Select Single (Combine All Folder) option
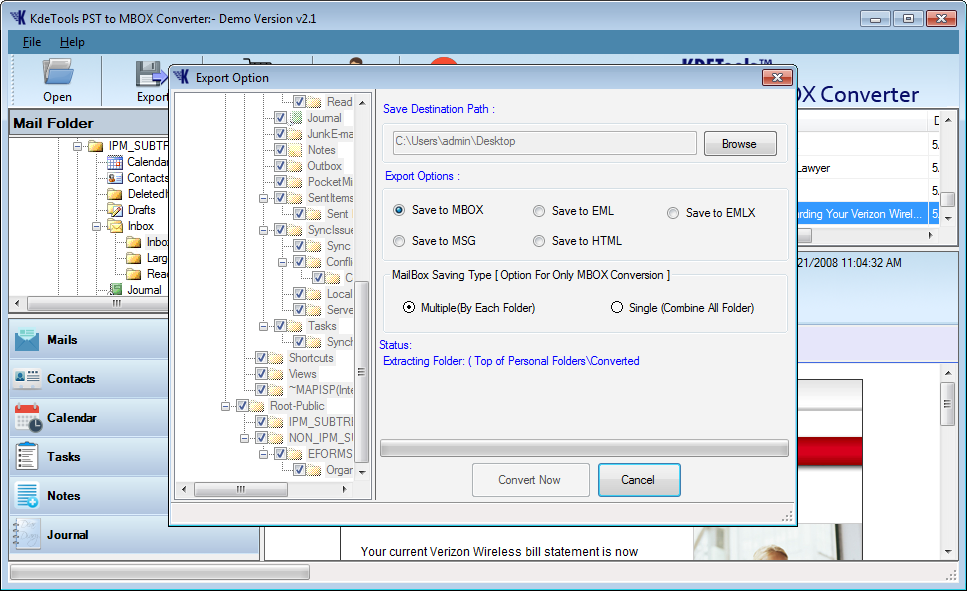 pos(617,308)
